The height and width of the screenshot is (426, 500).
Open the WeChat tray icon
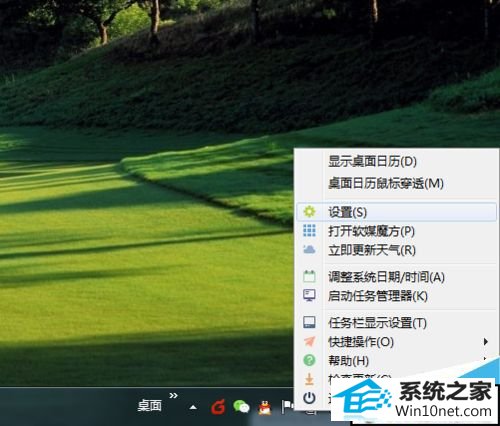click(x=241, y=407)
